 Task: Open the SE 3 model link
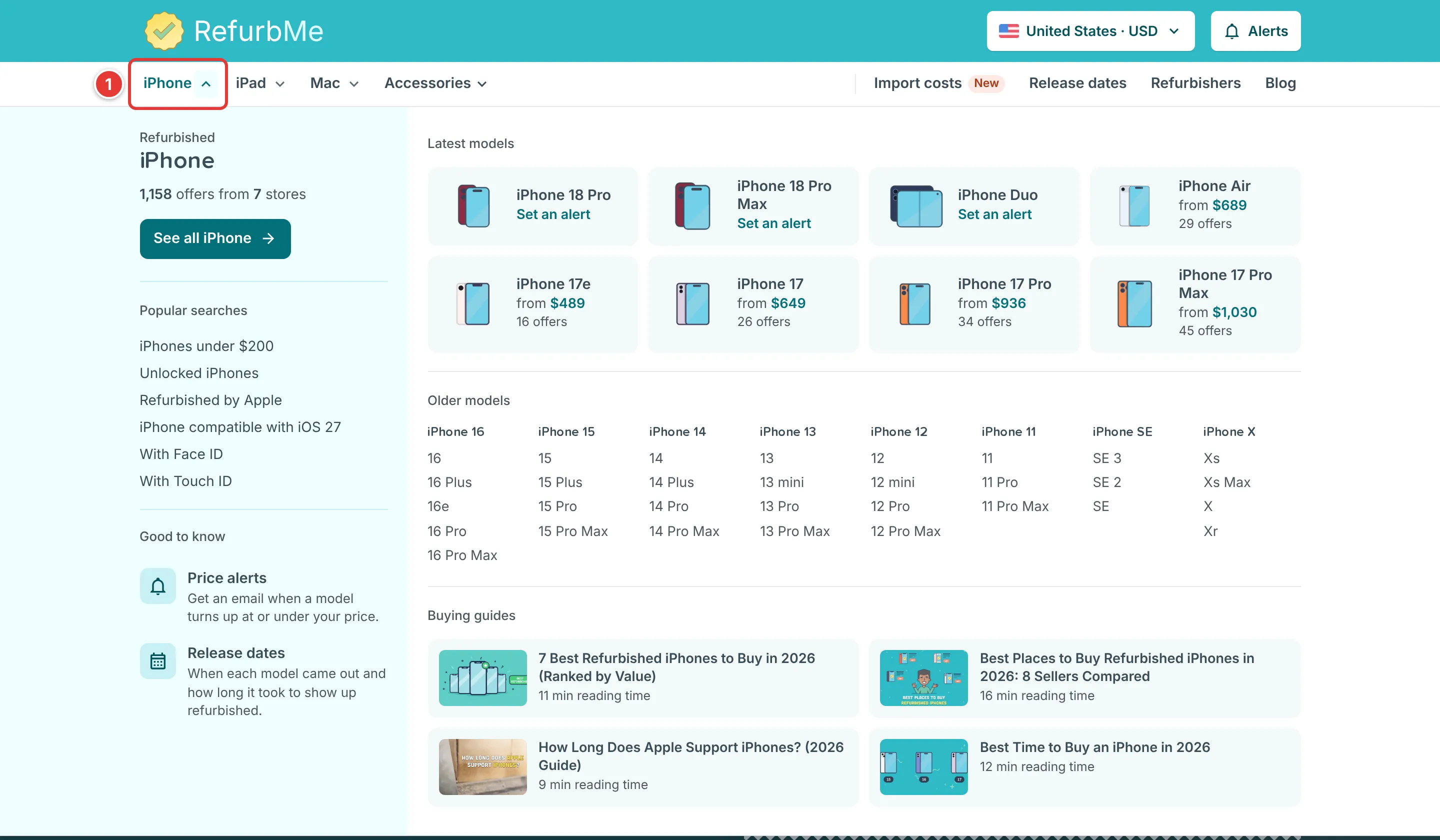coord(1106,458)
